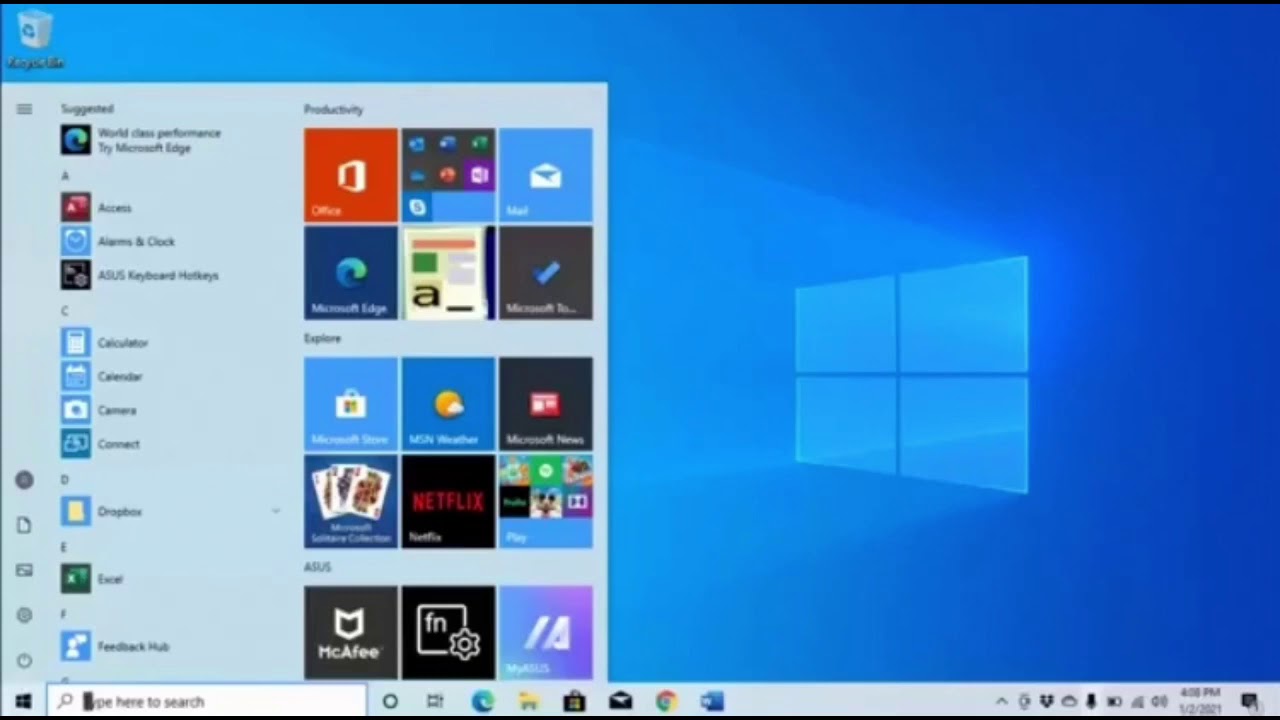The width and height of the screenshot is (1280, 720).
Task: Open the Microsoft To Do tile
Action: [x=546, y=273]
